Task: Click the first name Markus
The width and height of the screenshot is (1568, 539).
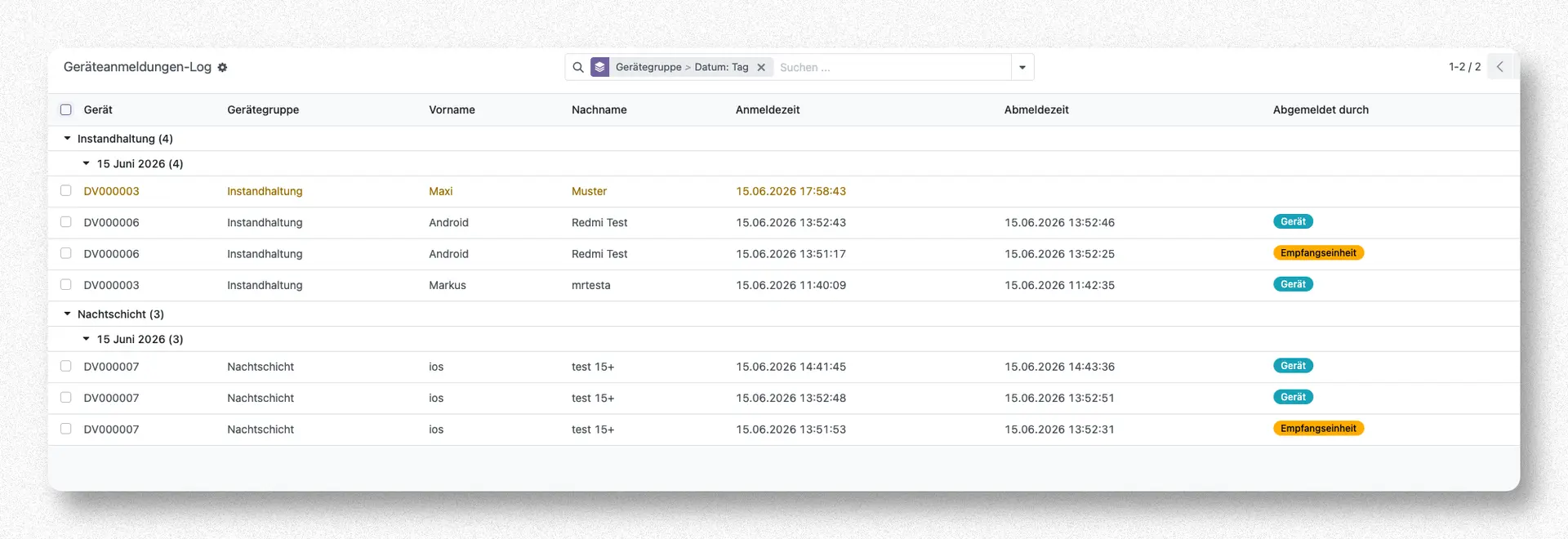Action: pos(448,285)
